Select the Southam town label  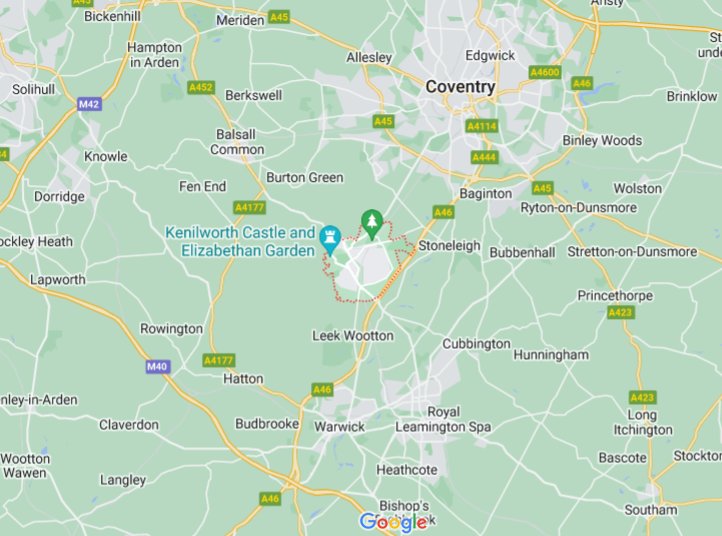pos(651,510)
